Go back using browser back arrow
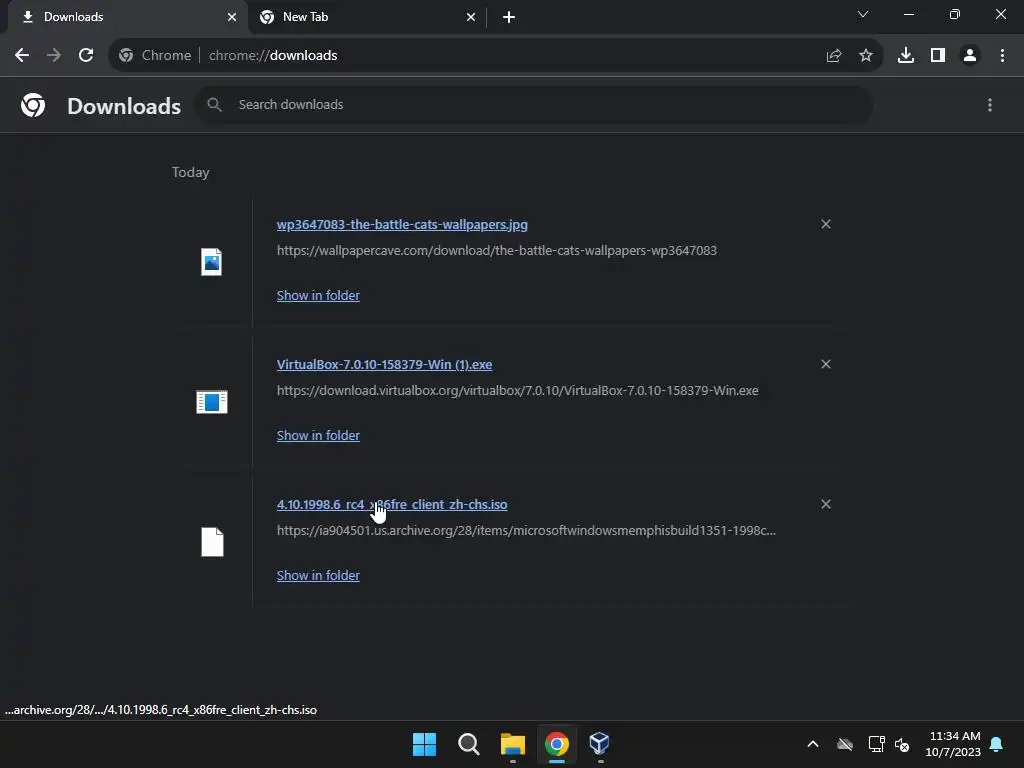Image resolution: width=1024 pixels, height=768 pixels. (22, 56)
